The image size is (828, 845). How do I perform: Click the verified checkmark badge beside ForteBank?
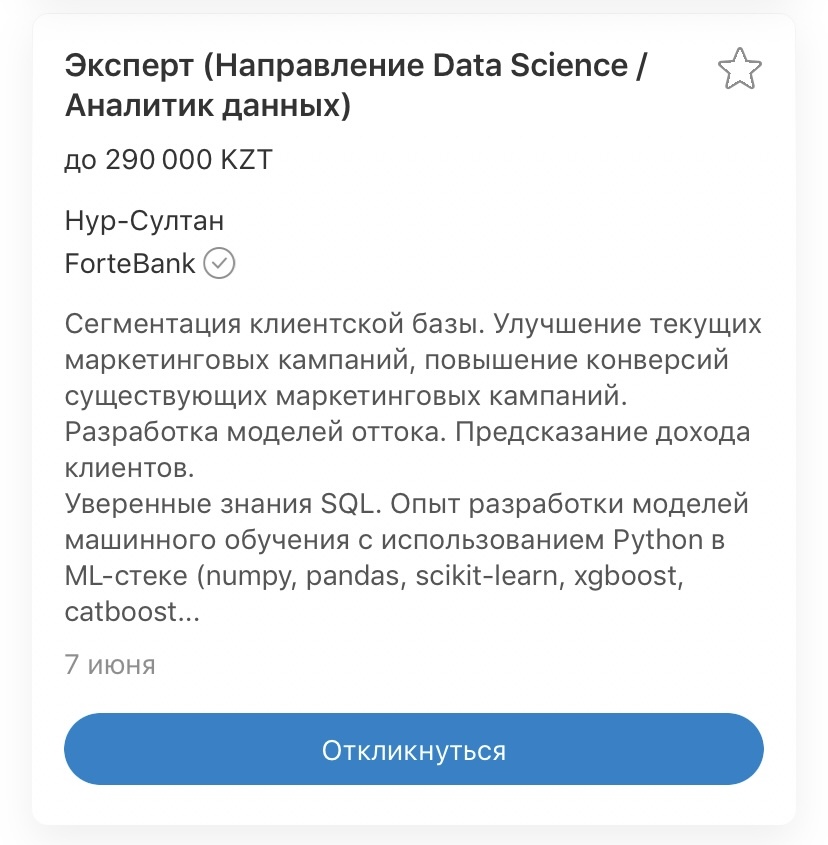tap(219, 263)
